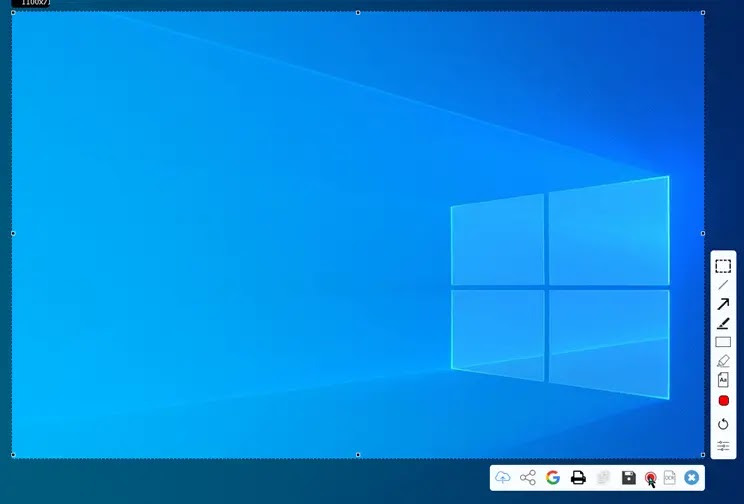Choose the line drawing tool
Viewport: 744px width, 504px height.
click(723, 285)
